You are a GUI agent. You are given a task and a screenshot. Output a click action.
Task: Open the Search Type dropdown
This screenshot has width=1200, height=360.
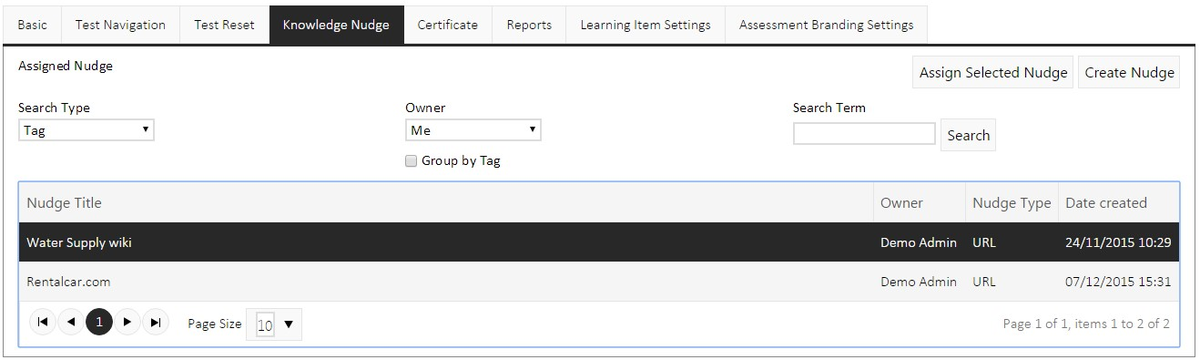pos(86,130)
